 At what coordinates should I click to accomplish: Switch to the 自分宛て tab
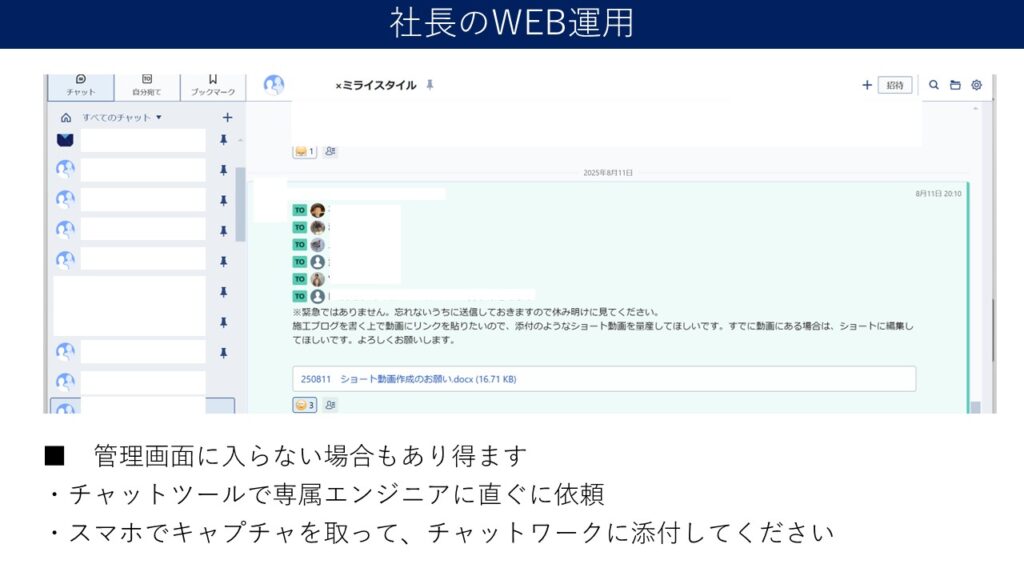146,85
